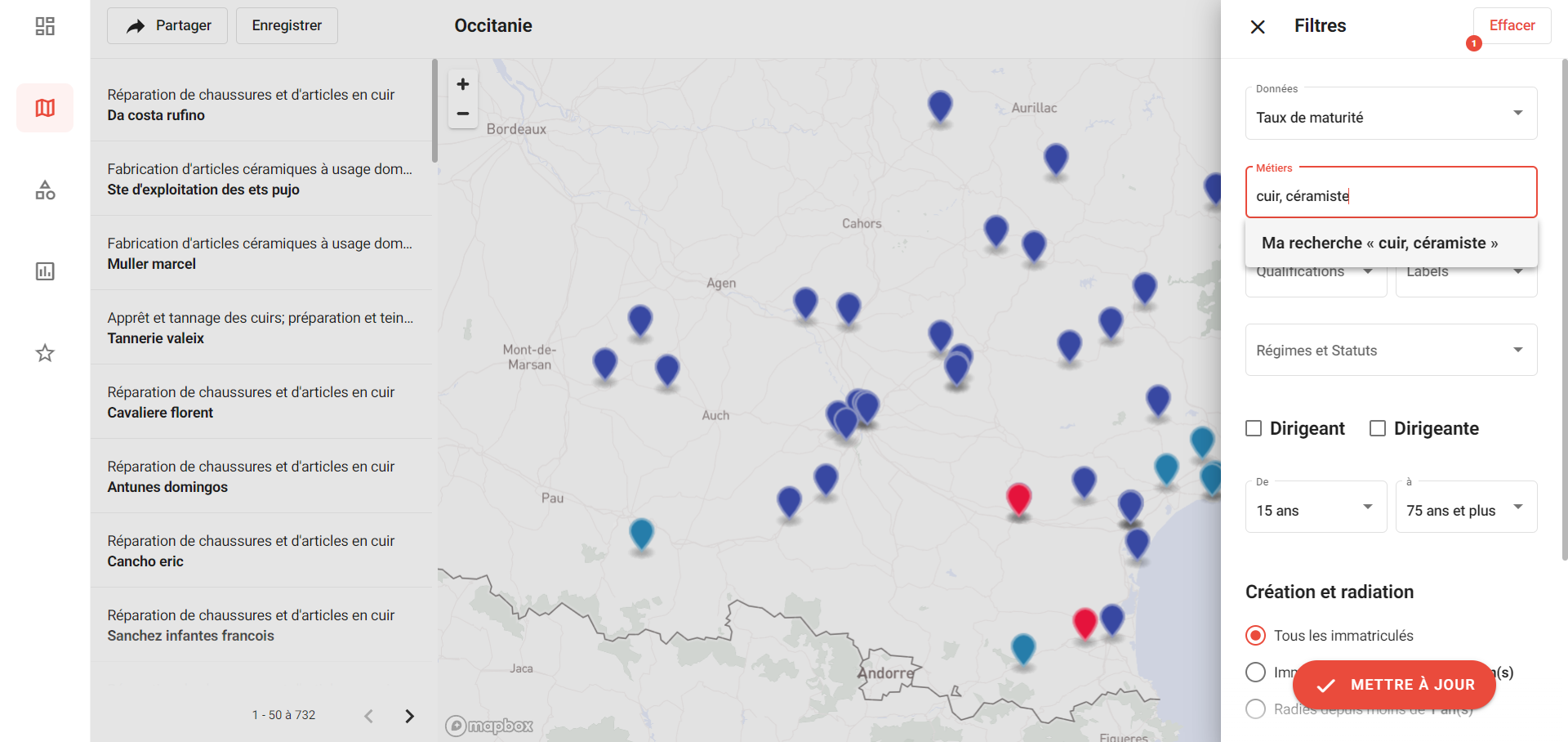Open favorites star icon in sidebar
Image resolution: width=1568 pixels, height=742 pixels.
[45, 353]
